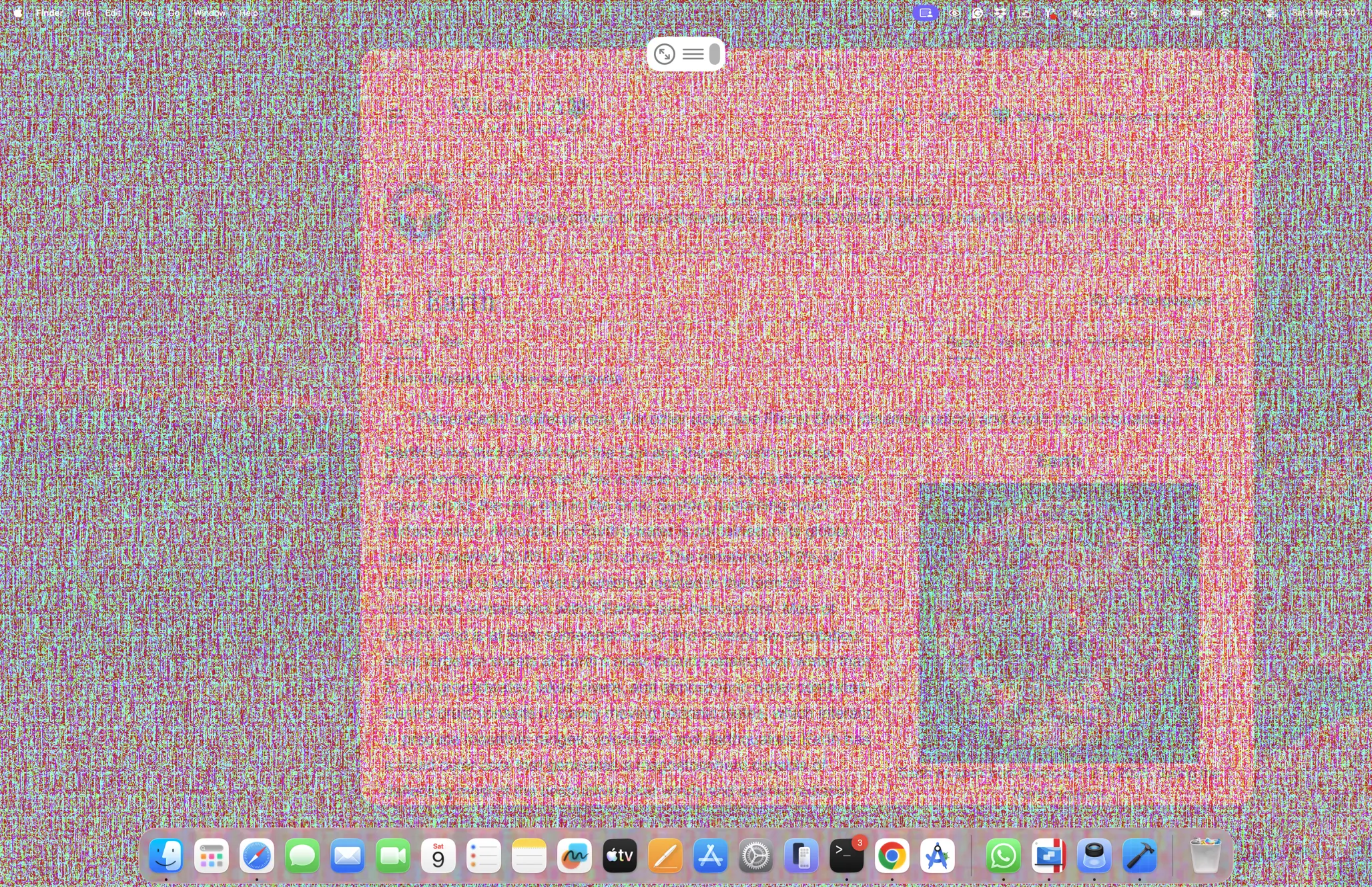Open the Notes app in the Dock
Viewport: 1372px width, 887px height.
click(x=529, y=856)
